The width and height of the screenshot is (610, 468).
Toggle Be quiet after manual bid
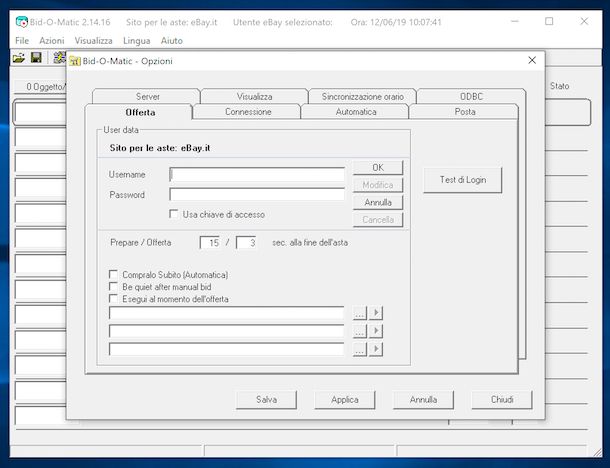pos(113,287)
